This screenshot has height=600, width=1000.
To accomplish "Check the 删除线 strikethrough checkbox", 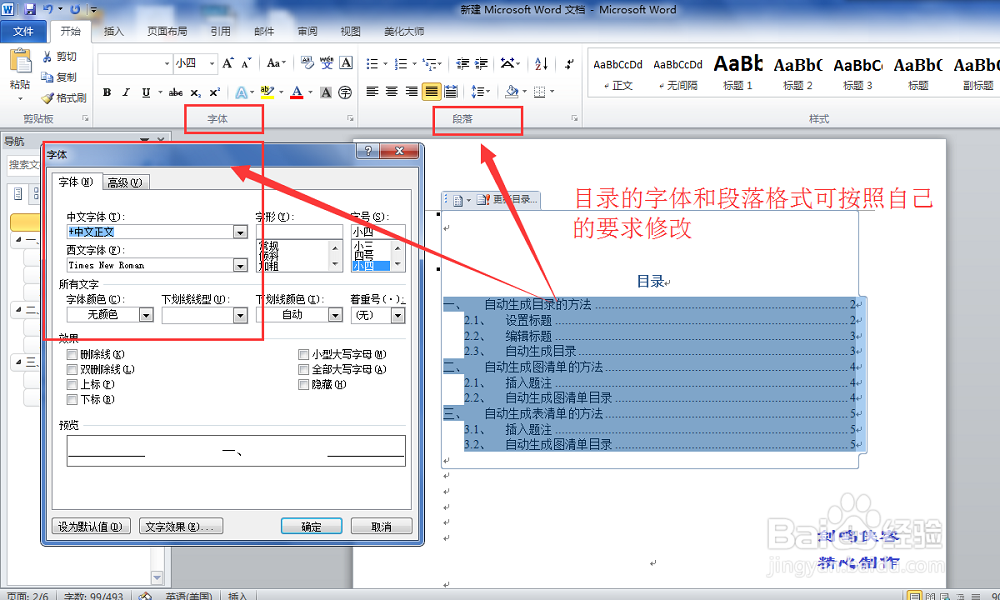I will [71, 354].
